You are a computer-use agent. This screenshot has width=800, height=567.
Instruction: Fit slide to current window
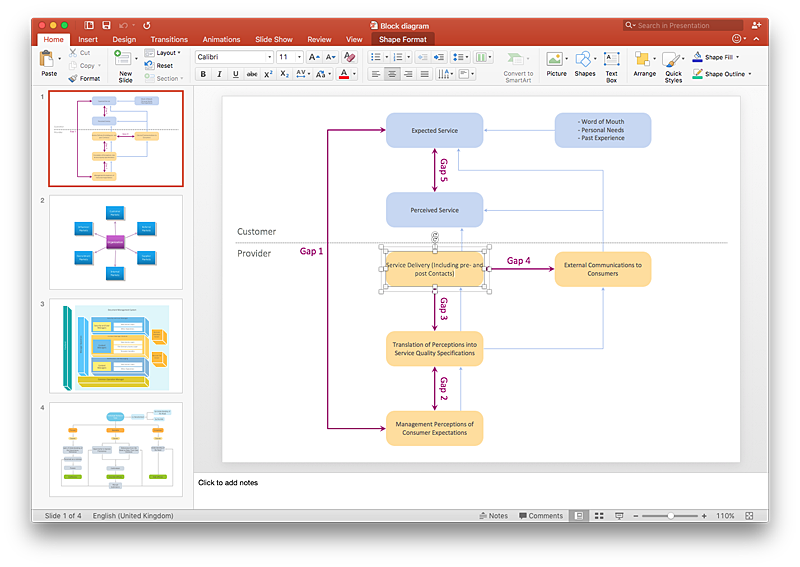(x=749, y=516)
